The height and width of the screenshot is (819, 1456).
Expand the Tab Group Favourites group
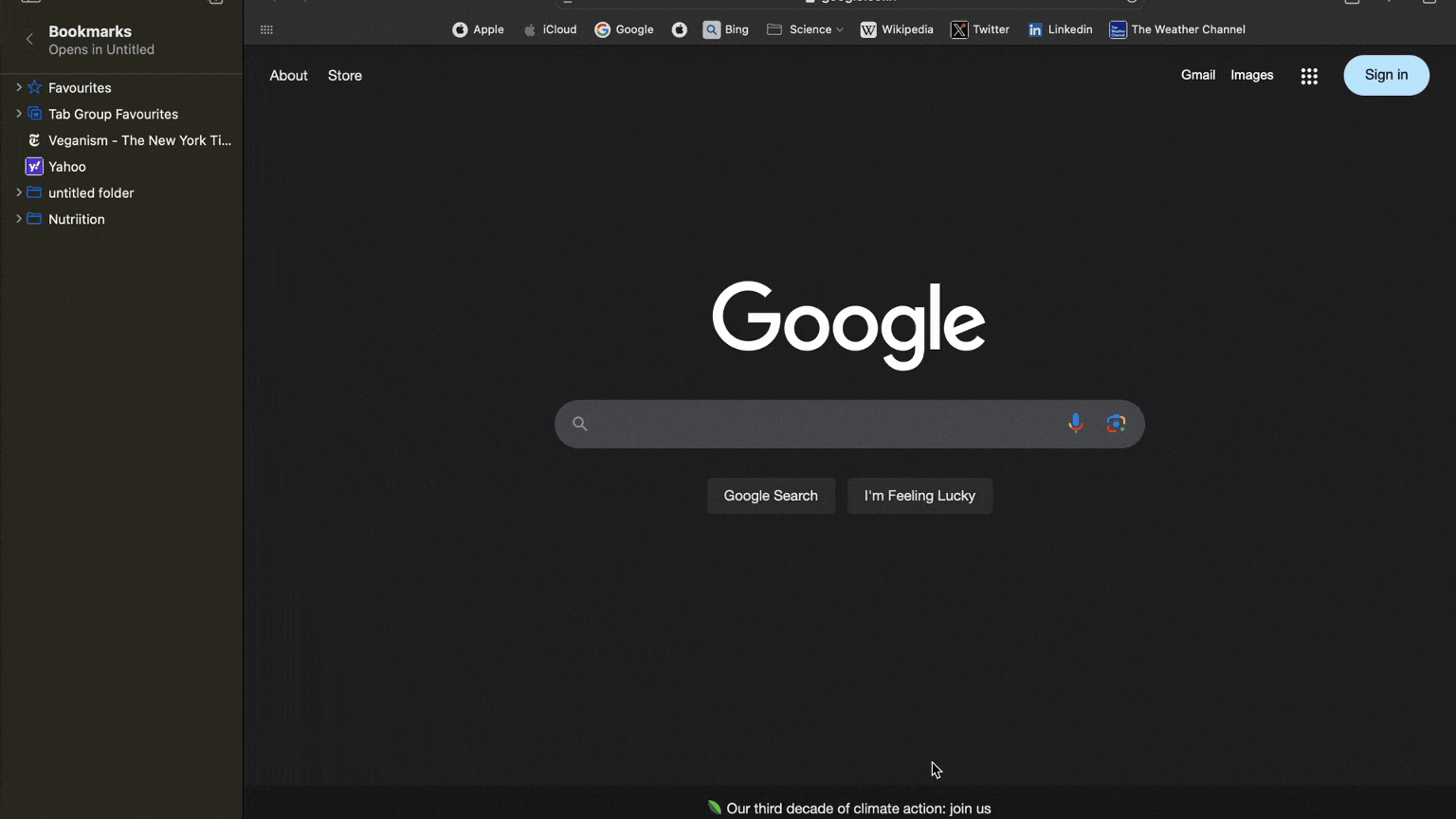coord(18,114)
